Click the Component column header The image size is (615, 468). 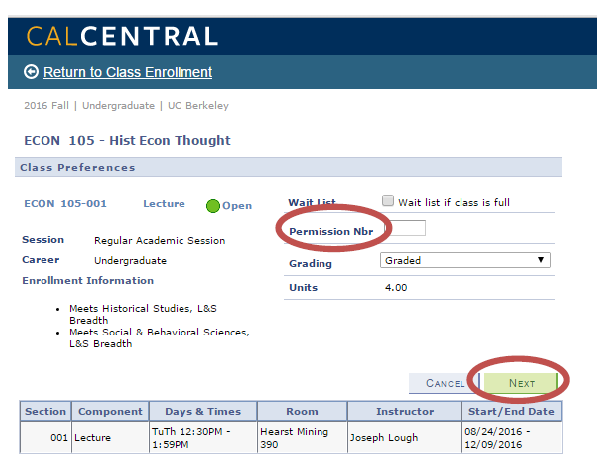pos(110,412)
